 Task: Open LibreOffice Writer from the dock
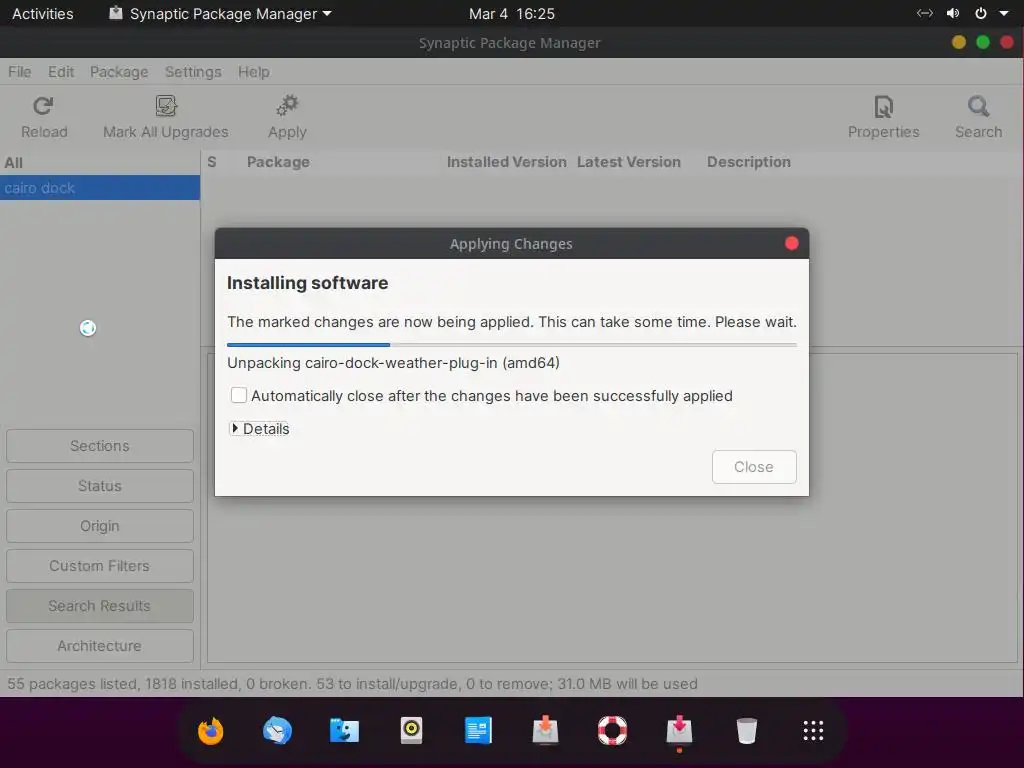pos(478,731)
